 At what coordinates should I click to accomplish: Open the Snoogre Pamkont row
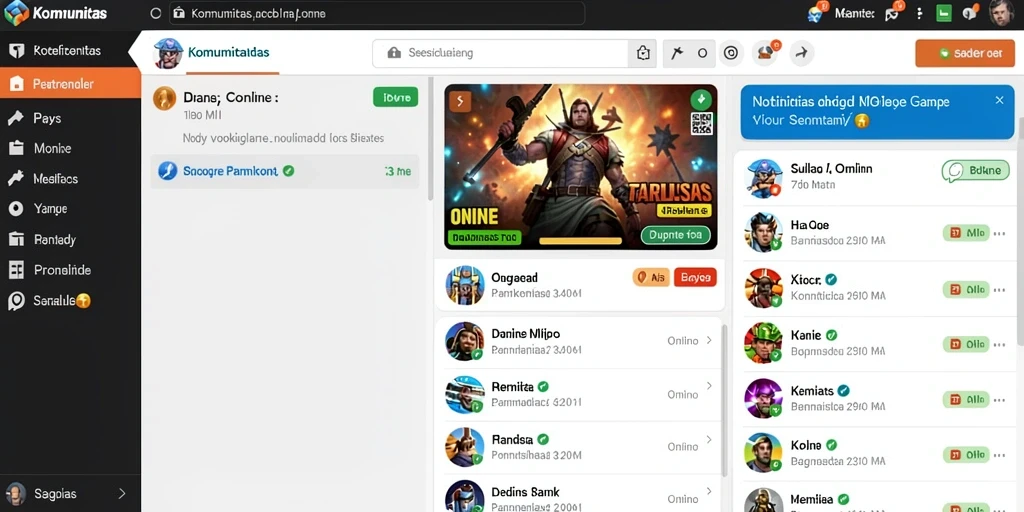point(285,172)
